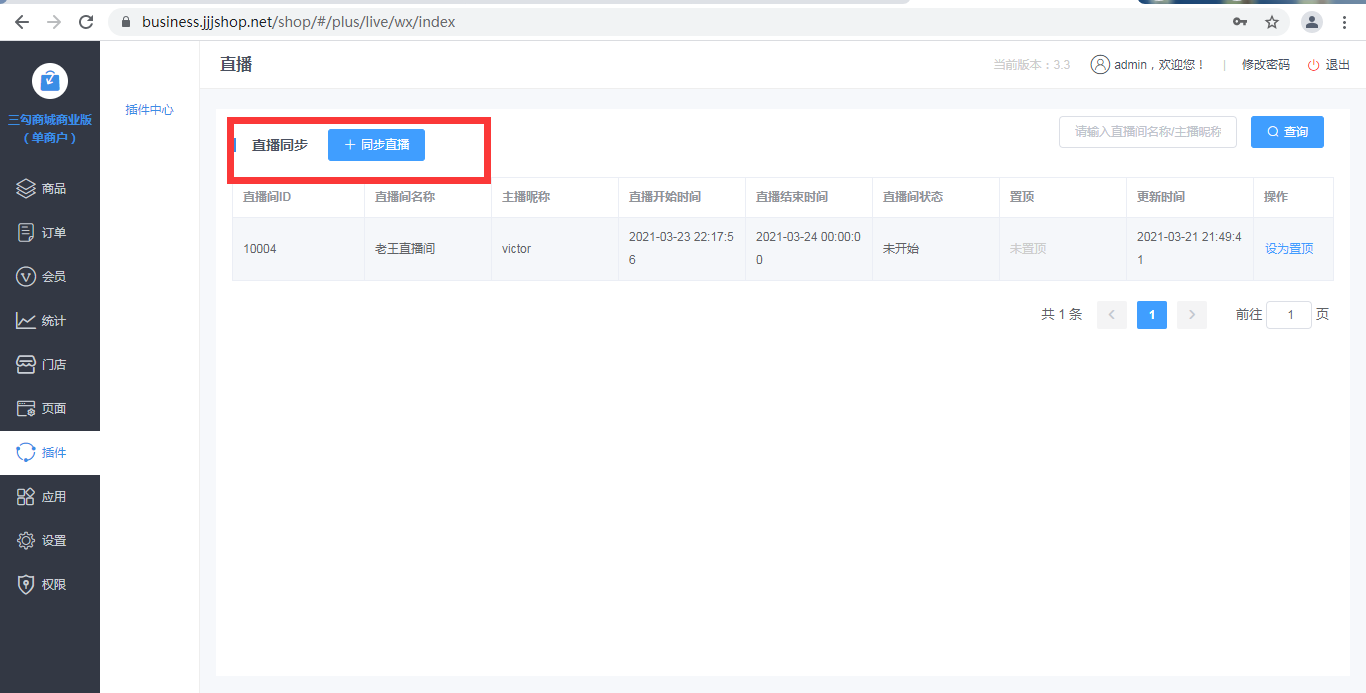Go to 插件中心 submenu
The height and width of the screenshot is (693, 1366).
[149, 110]
